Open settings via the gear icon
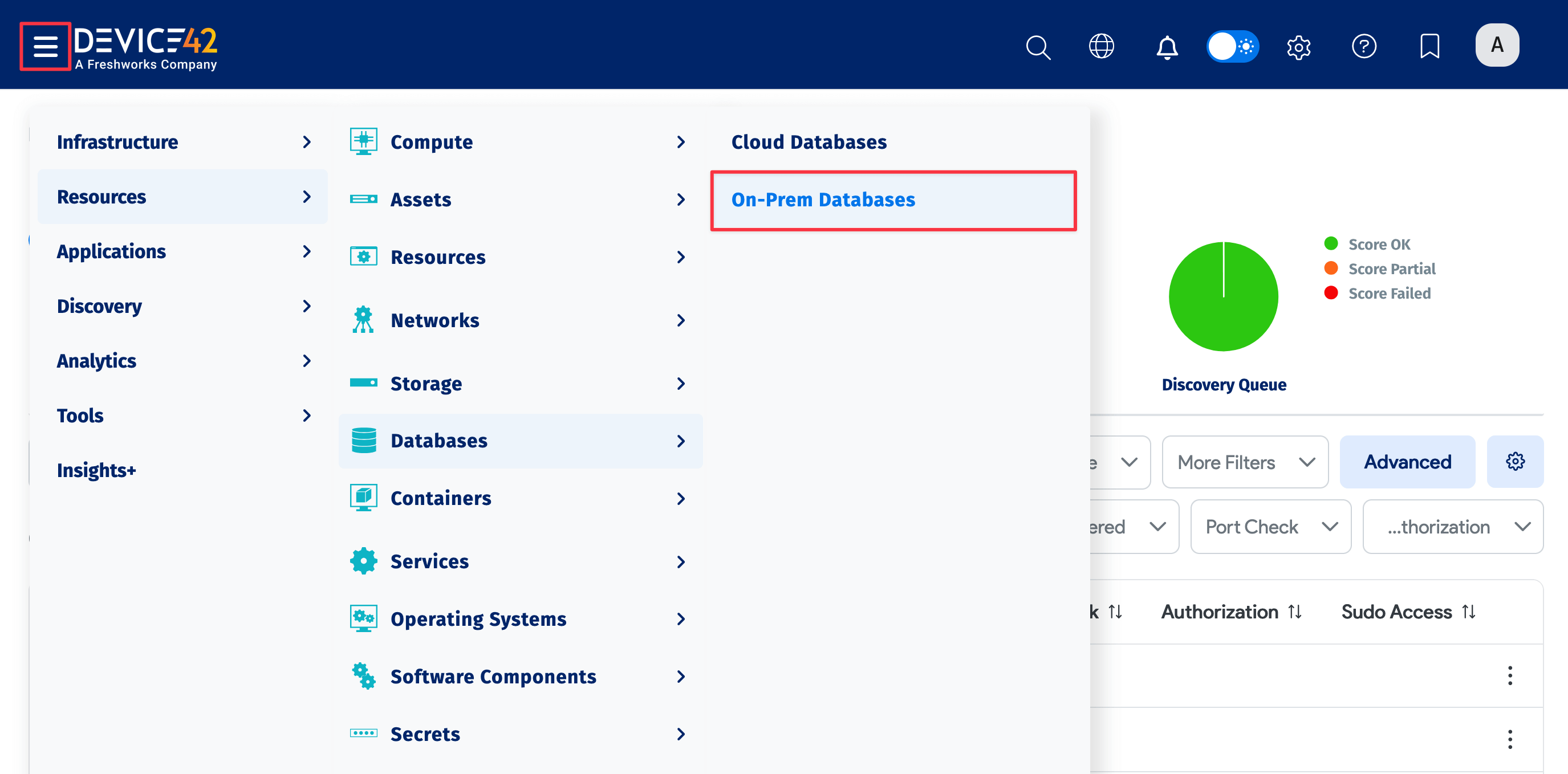 pyautogui.click(x=1298, y=46)
